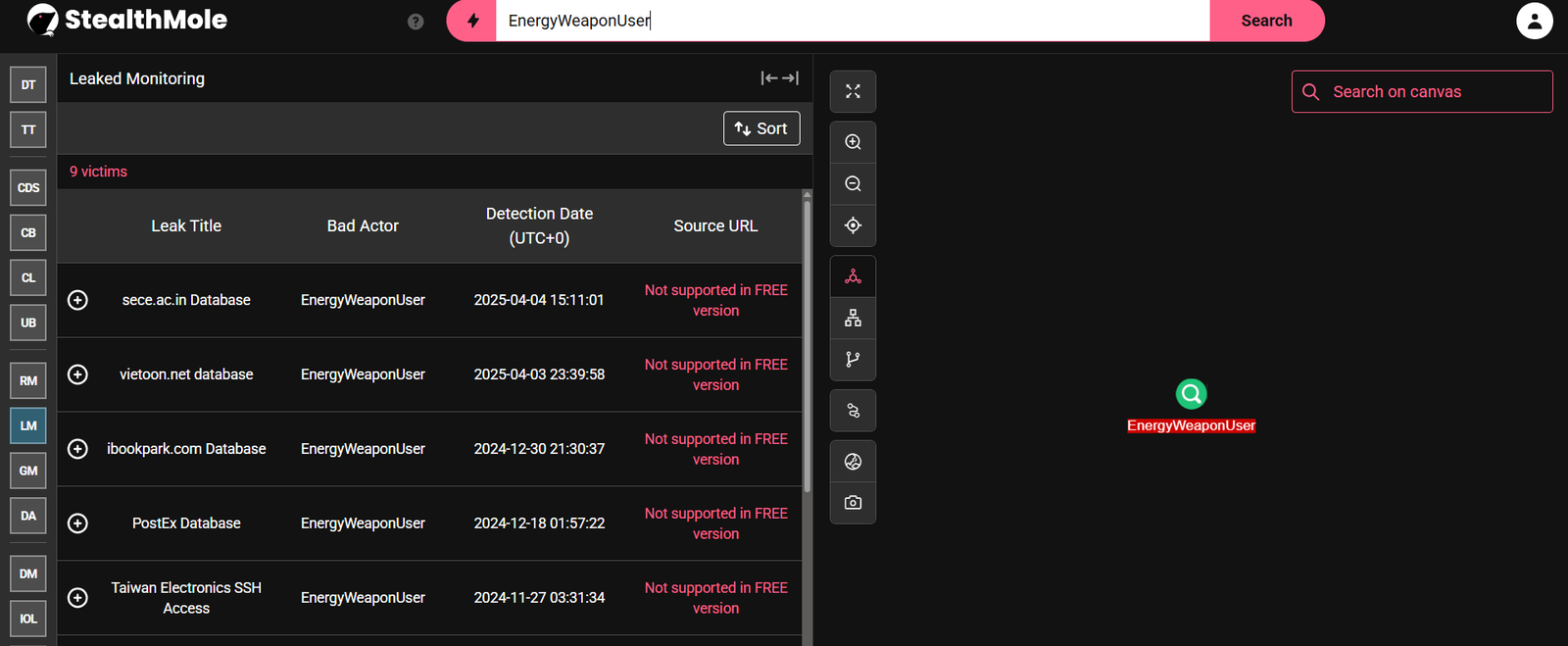Open the GM sidebar module
Screen dimensions: 1568x646
click(x=28, y=471)
